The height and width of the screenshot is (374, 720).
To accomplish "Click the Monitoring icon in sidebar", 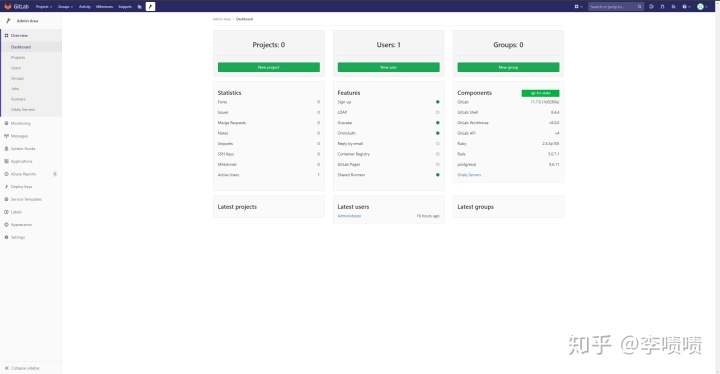I will click(6, 123).
